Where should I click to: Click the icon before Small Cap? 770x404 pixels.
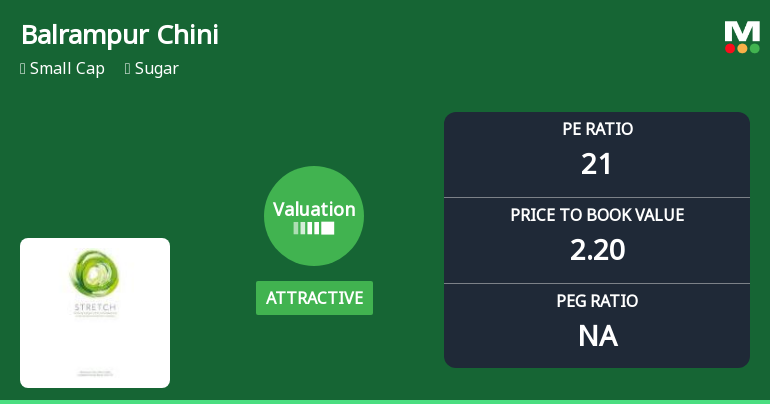point(23,69)
